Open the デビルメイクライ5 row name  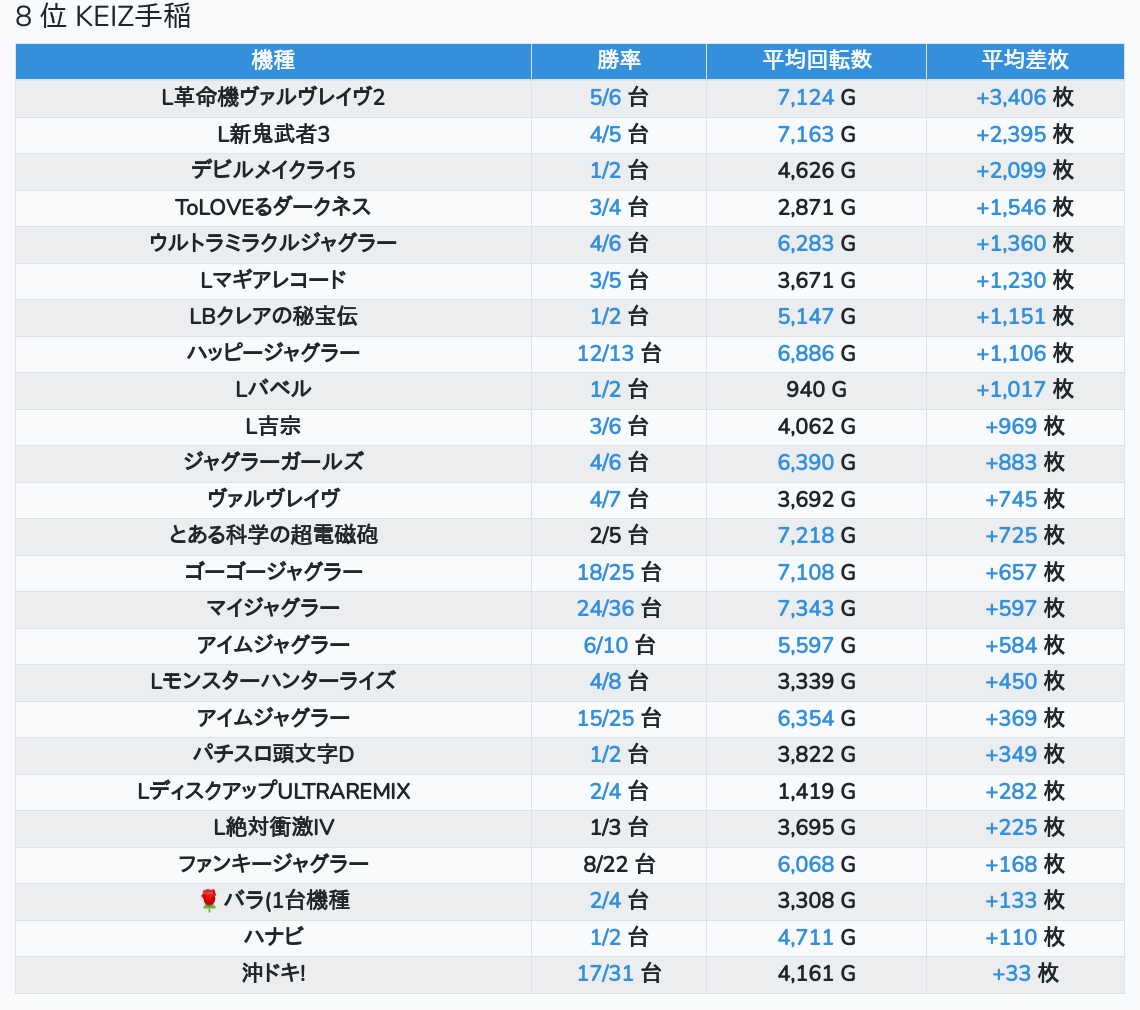click(273, 170)
